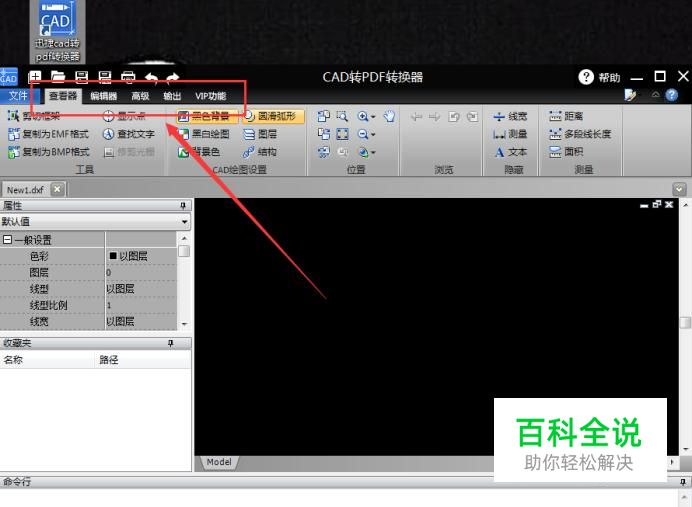Switch to the 高级 advanced tab
The image size is (692, 507).
140,96
